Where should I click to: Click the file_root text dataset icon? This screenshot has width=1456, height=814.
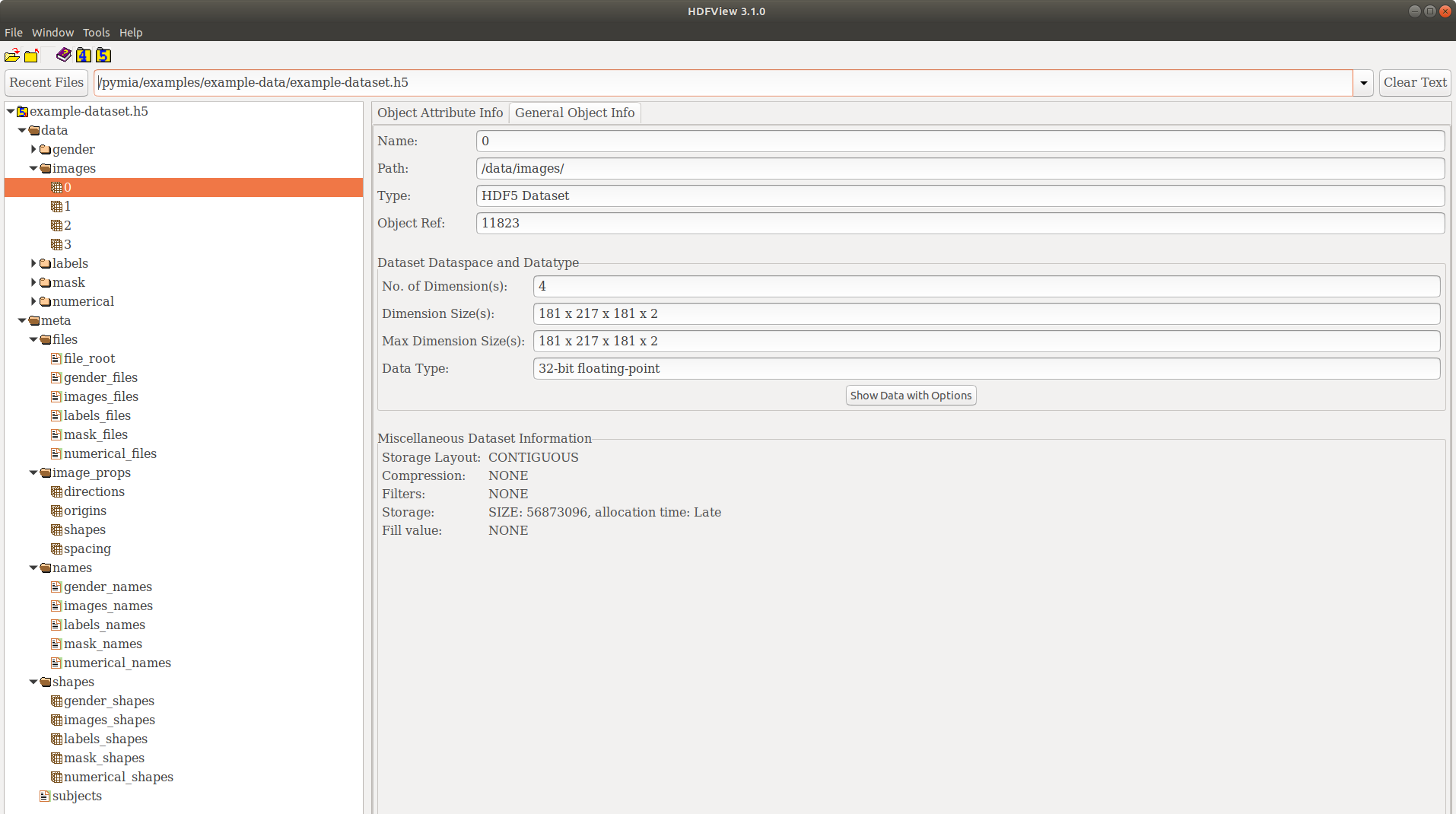[56, 358]
